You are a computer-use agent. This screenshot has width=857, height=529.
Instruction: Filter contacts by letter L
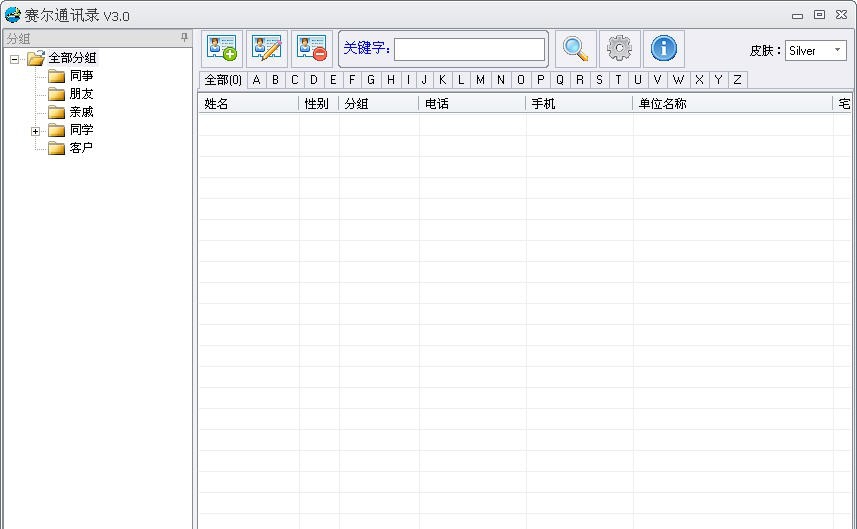coord(461,80)
